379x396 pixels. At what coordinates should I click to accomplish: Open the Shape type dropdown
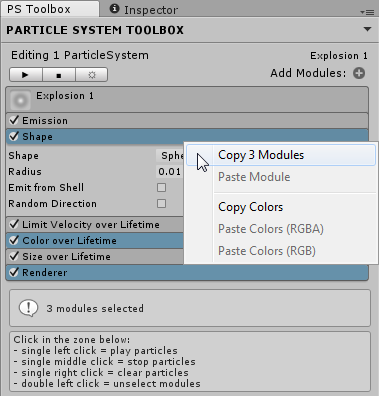170,156
